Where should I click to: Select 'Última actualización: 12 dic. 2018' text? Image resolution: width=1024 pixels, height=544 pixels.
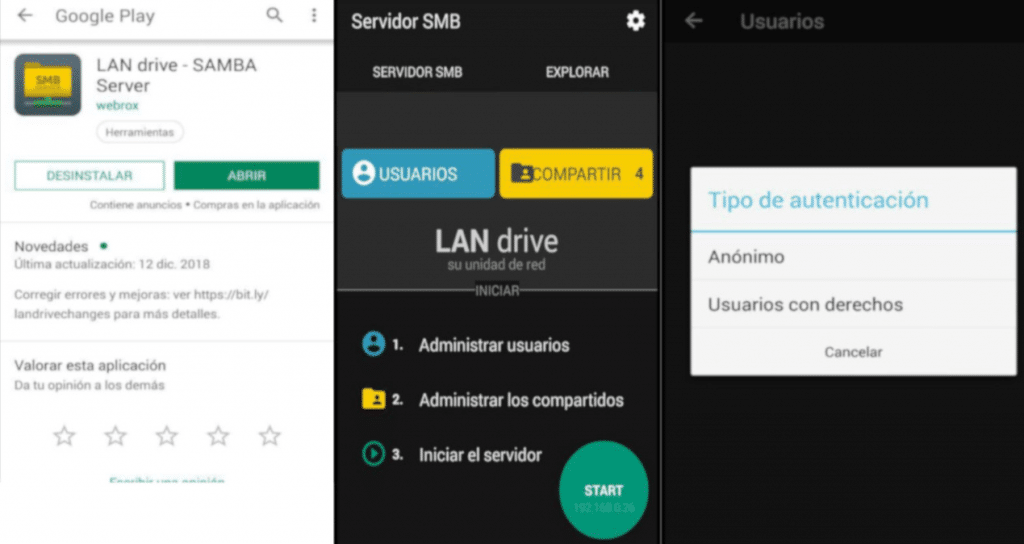pyautogui.click(x=112, y=264)
